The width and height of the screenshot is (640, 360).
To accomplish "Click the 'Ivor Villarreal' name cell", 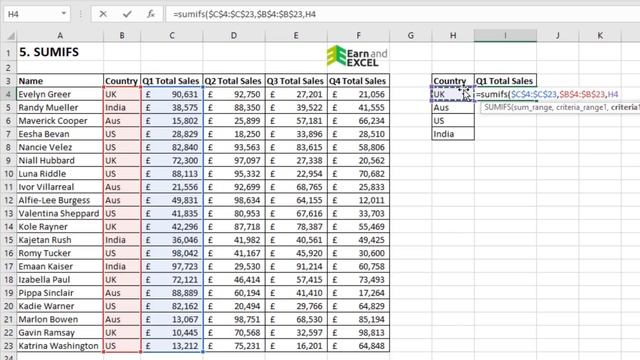I will pos(60,187).
